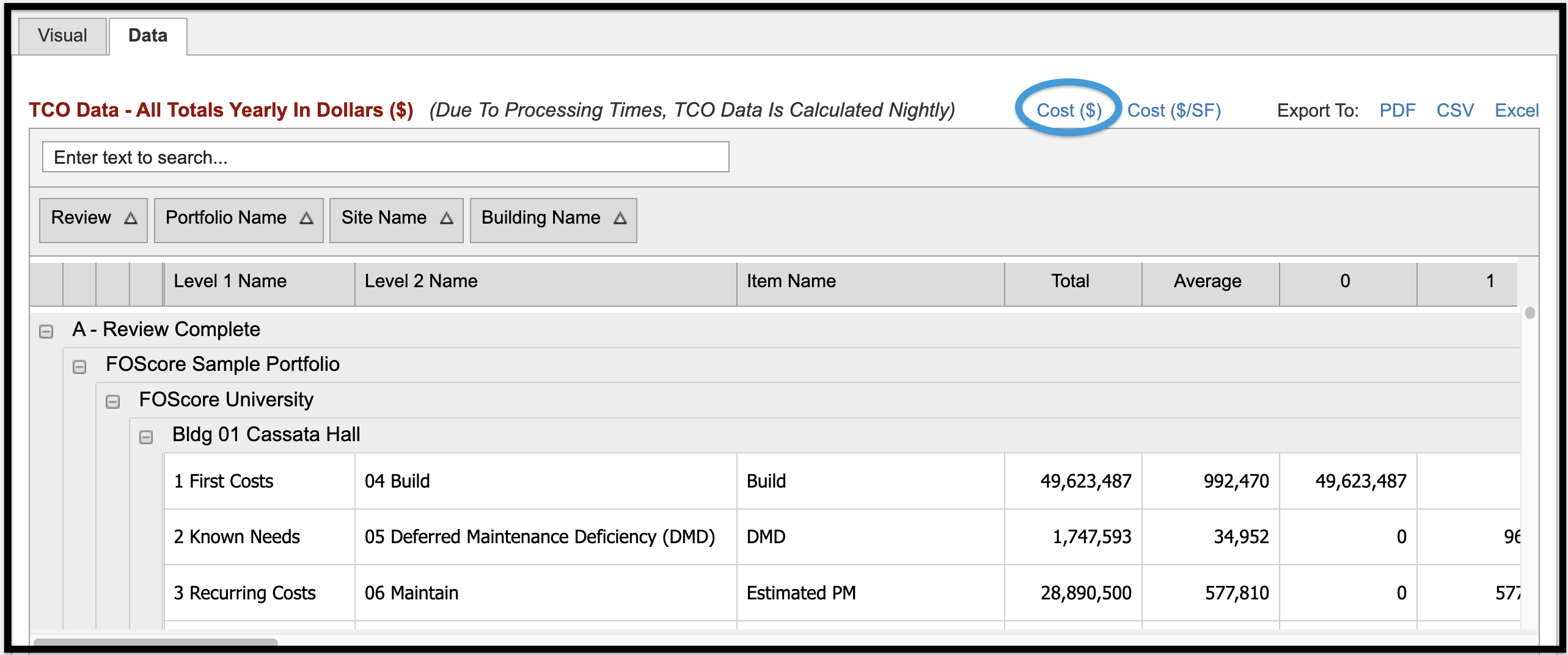
Task: Export data to PDF
Action: pyautogui.click(x=1398, y=110)
